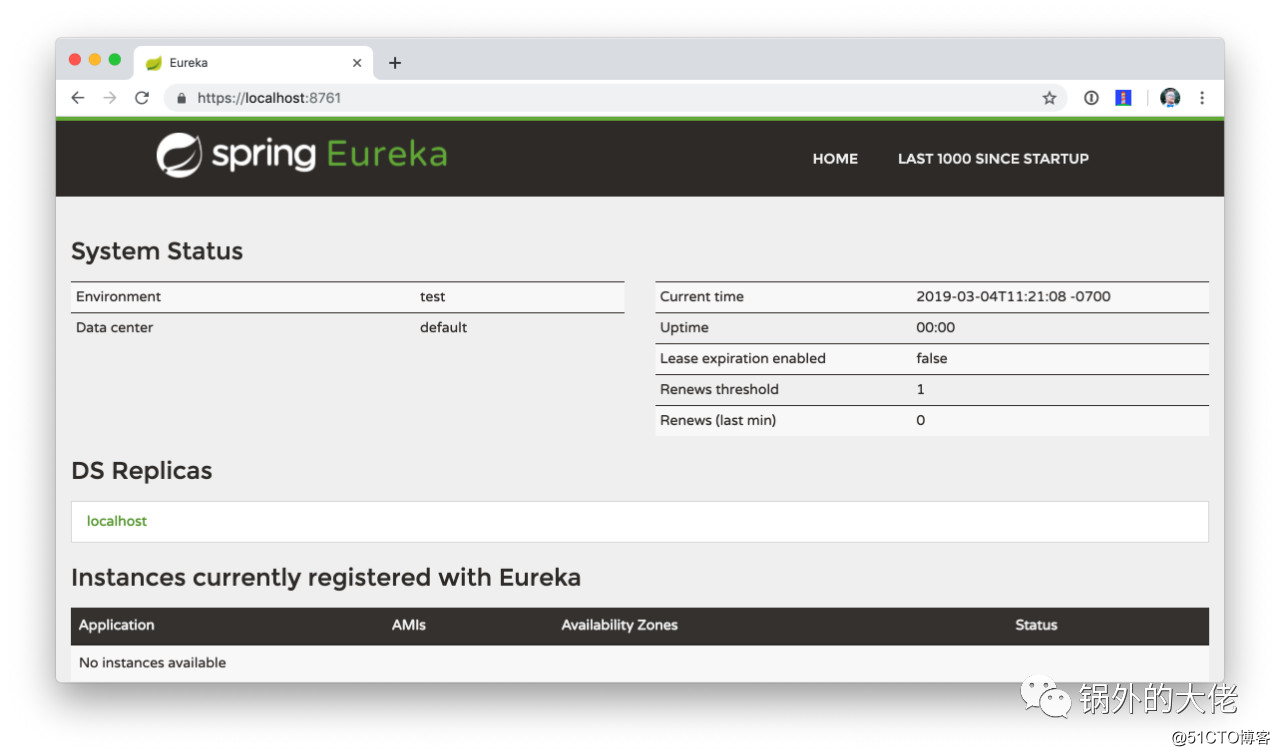Open the blue square extension icon
This screenshot has width=1280, height=756.
pyautogui.click(x=1123, y=98)
